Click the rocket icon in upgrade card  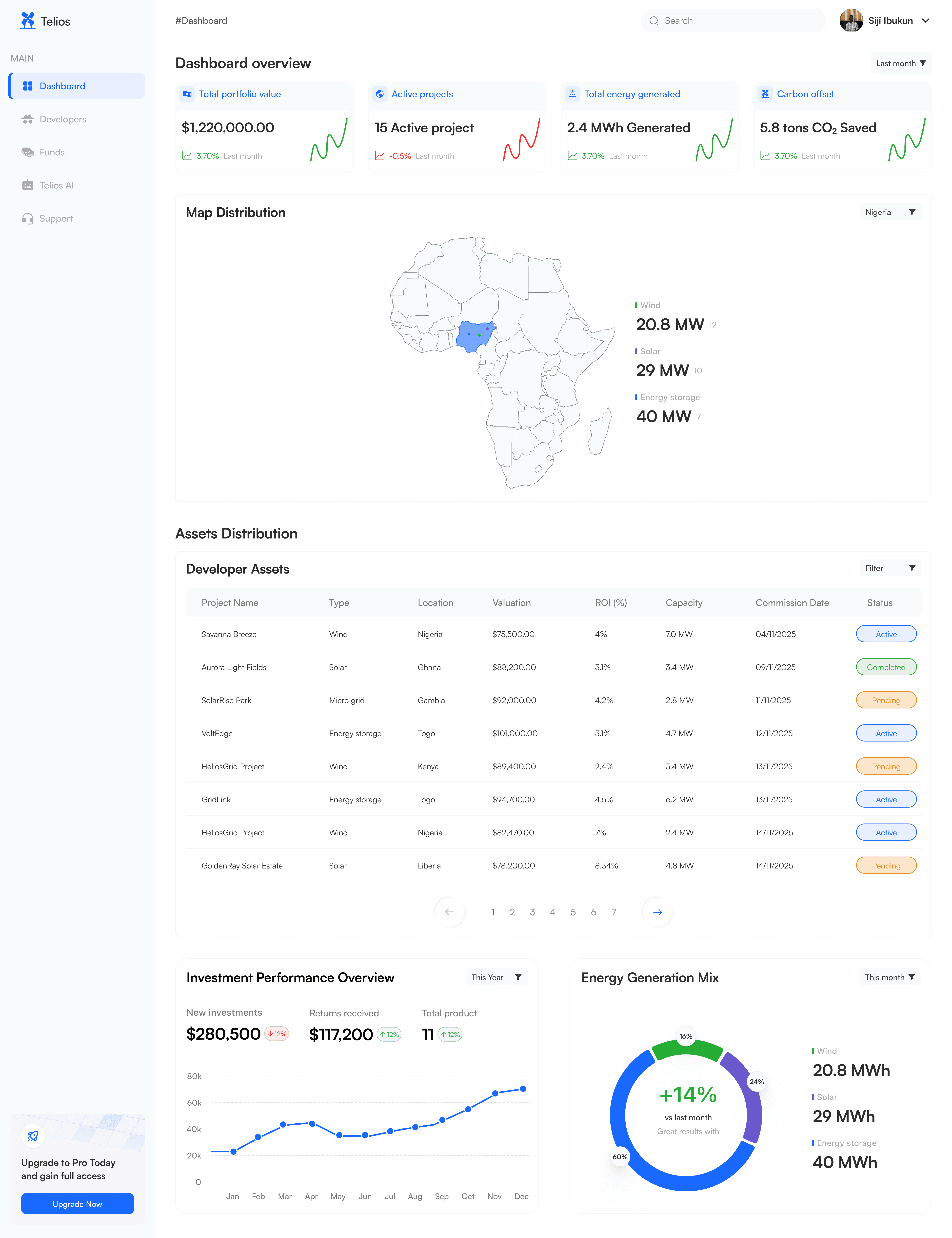(33, 1136)
